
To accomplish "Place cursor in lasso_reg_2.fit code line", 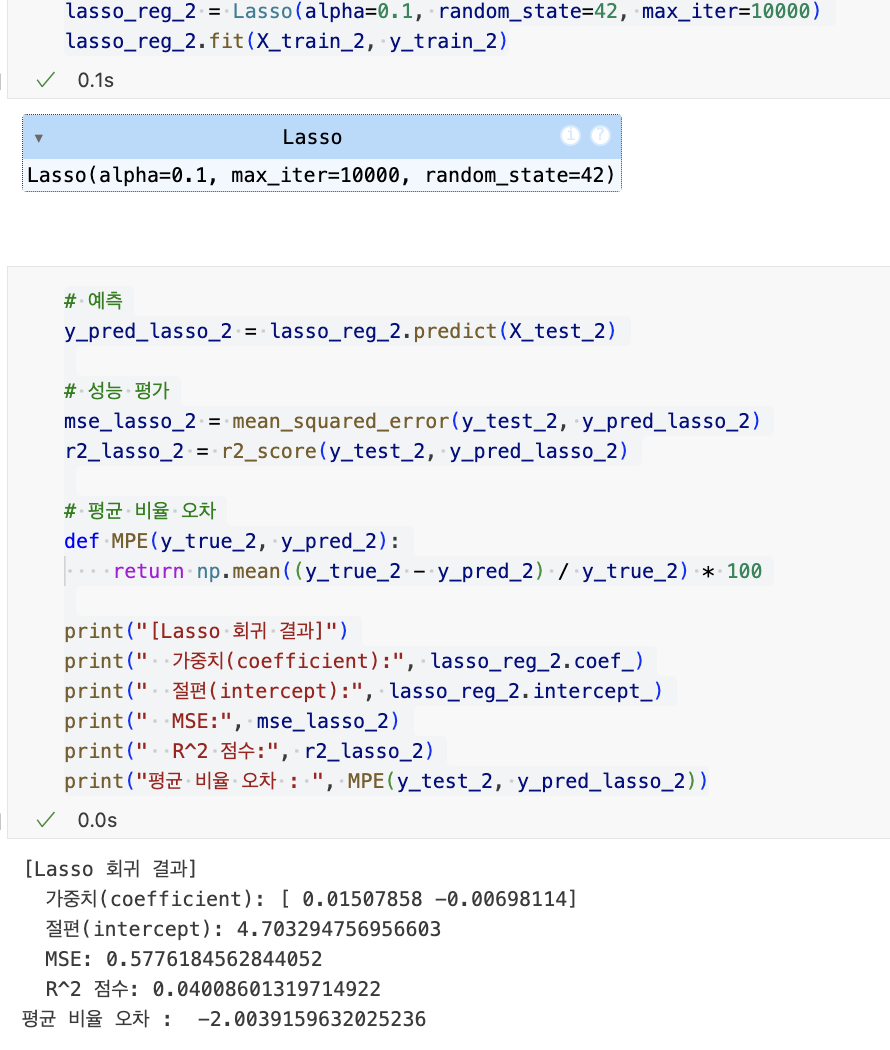I will (x=287, y=42).
